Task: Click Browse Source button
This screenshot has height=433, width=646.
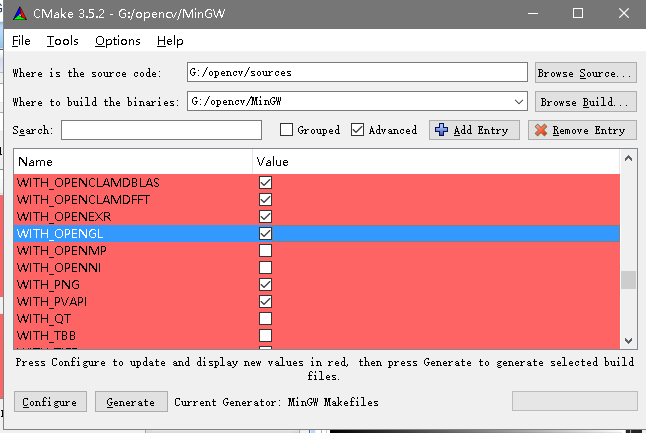Action: pos(585,73)
